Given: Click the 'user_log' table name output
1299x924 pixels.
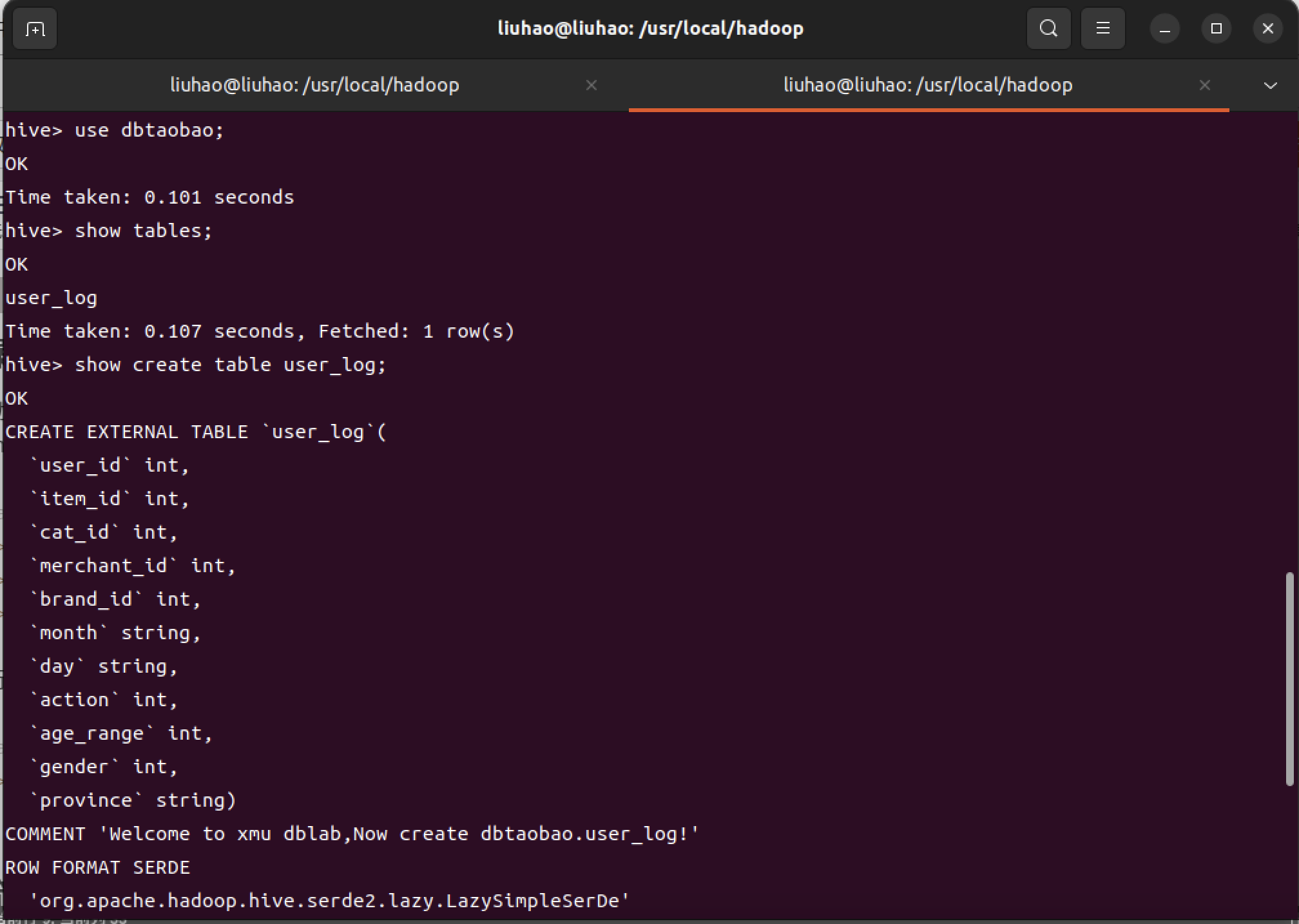Looking at the screenshot, I should 52,298.
